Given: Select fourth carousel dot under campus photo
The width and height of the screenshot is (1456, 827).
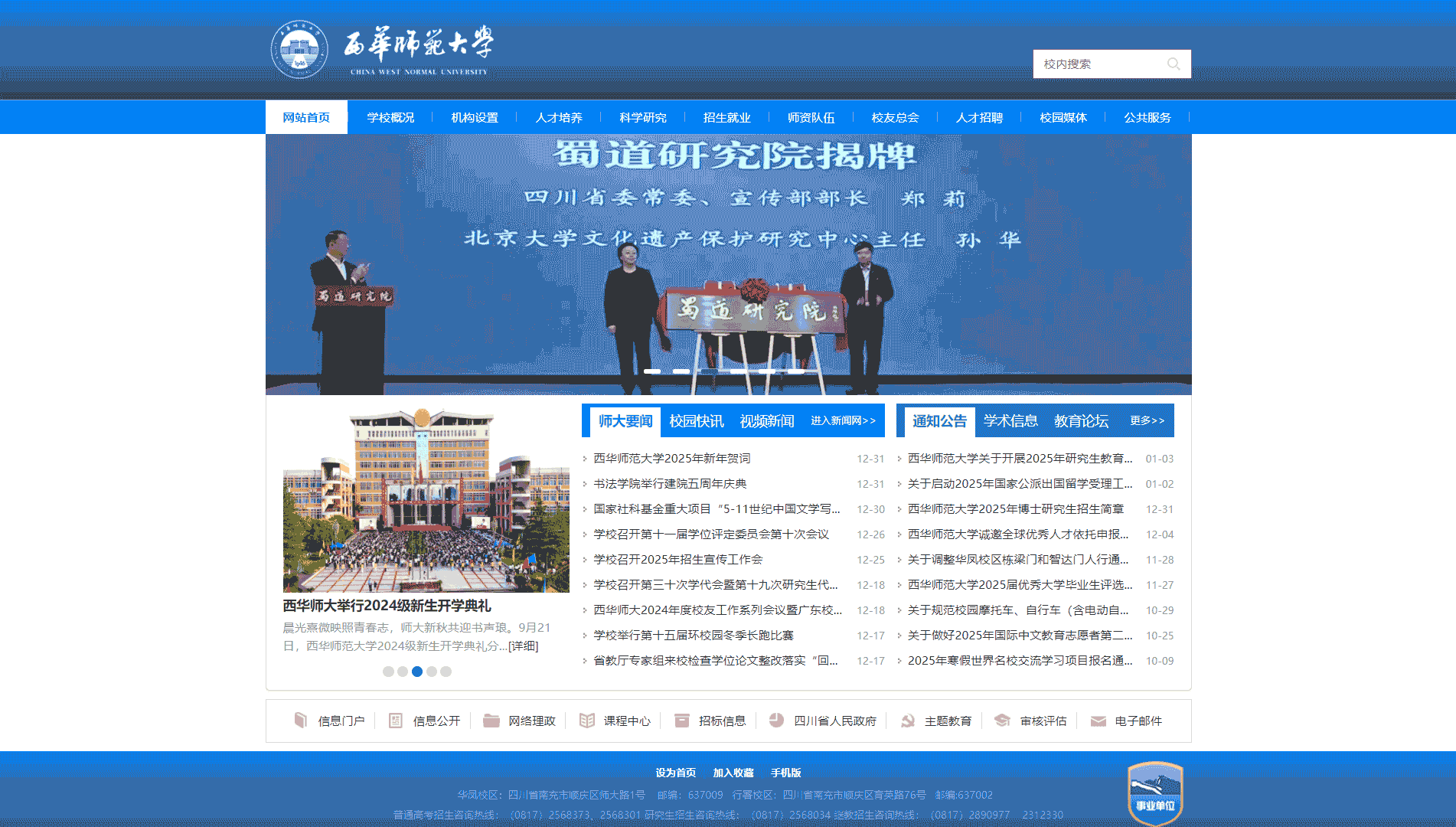Looking at the screenshot, I should [x=432, y=672].
